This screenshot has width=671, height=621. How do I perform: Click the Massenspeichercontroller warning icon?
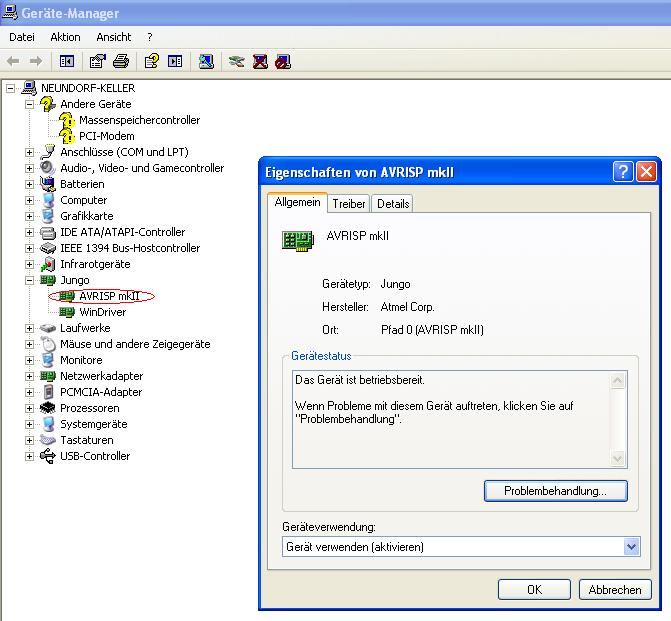pyautogui.click(x=67, y=120)
